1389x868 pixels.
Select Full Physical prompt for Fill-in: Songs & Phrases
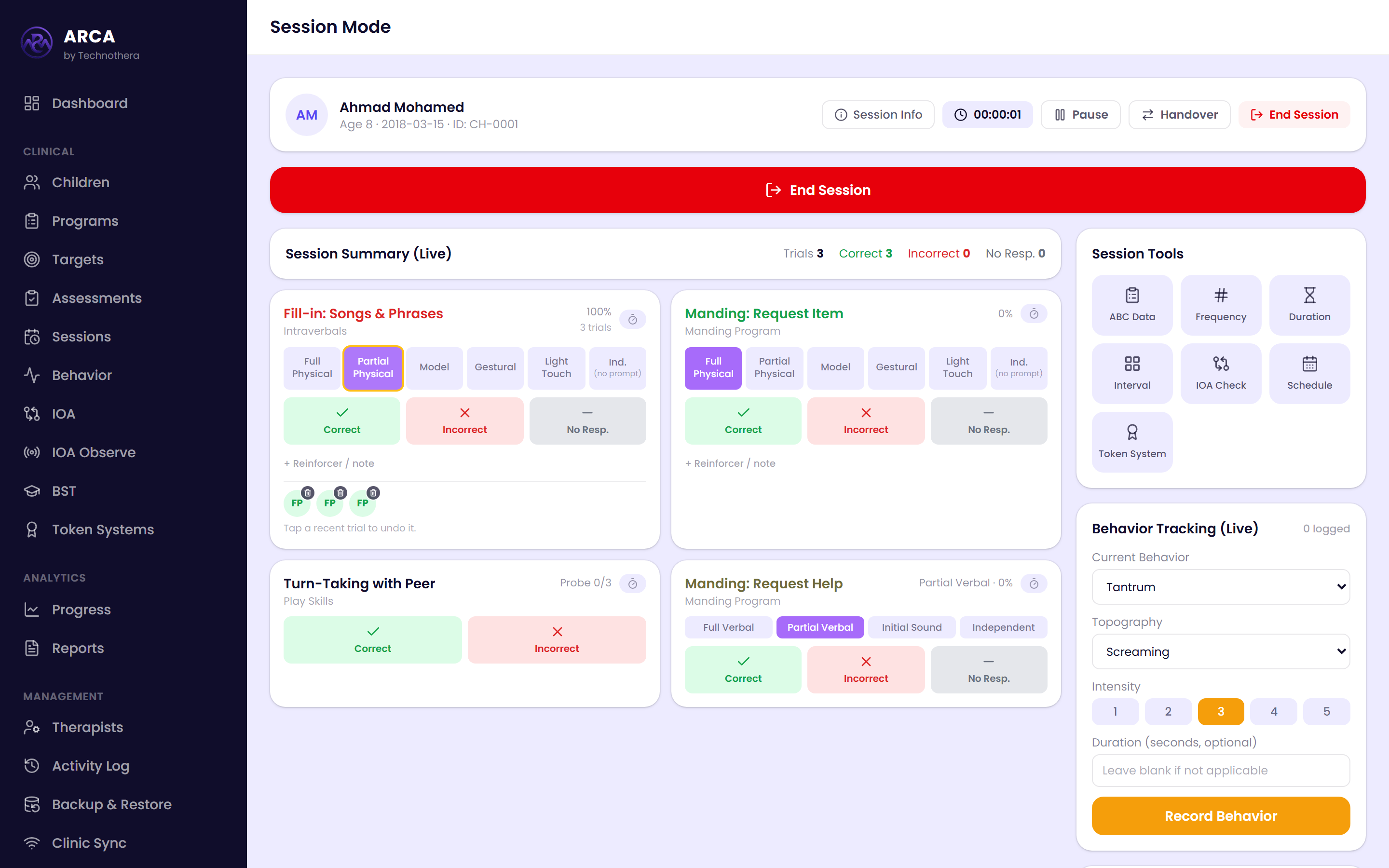(312, 367)
